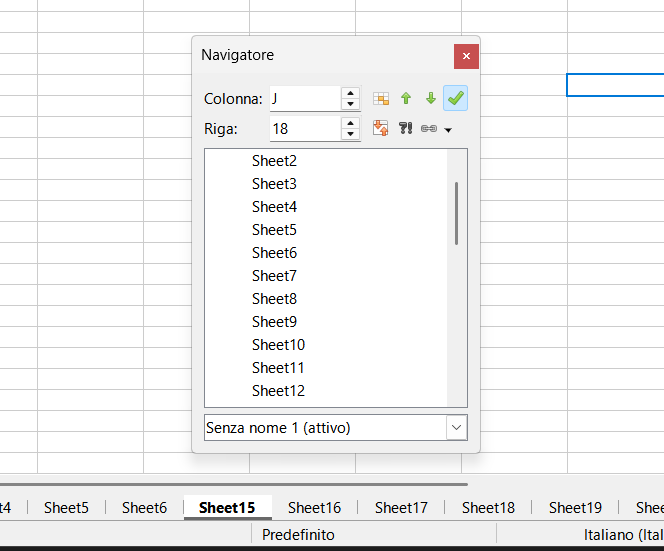Click 'Predefinito' page style in status bar
This screenshot has width=664, height=551.
coord(298,535)
